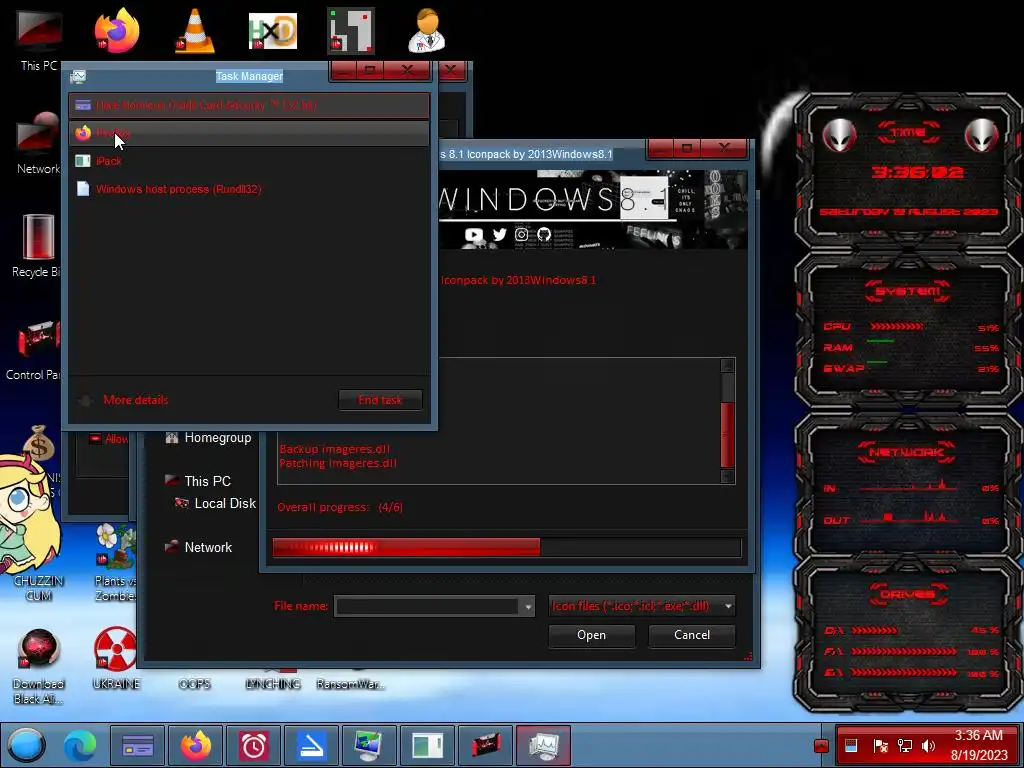The image size is (1024, 768).
Task: Open the Icon files type filter dropdown
Action: 642,606
